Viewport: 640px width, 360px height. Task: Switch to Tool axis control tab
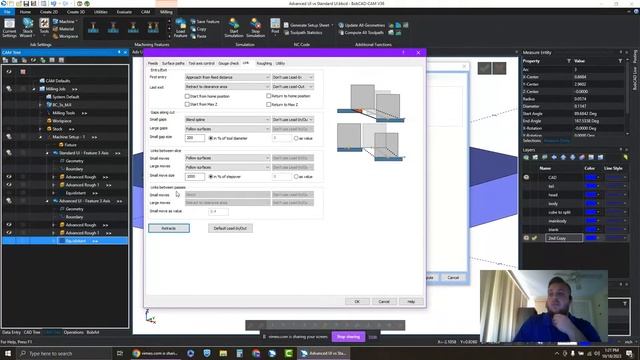[x=202, y=63]
